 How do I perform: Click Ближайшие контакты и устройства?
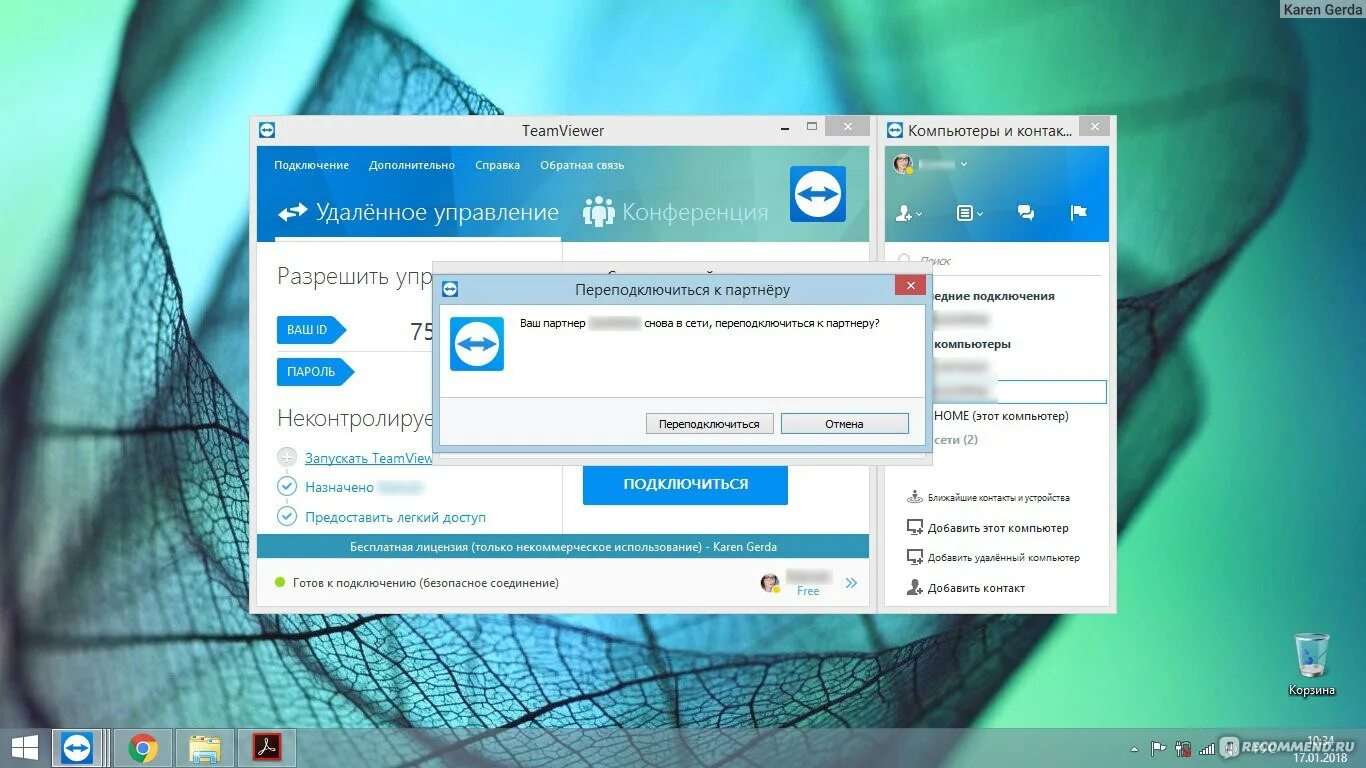coord(998,498)
